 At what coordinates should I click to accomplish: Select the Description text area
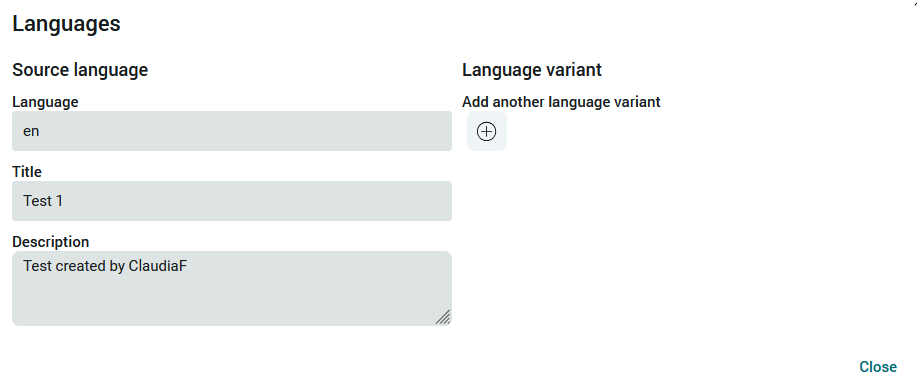click(232, 288)
